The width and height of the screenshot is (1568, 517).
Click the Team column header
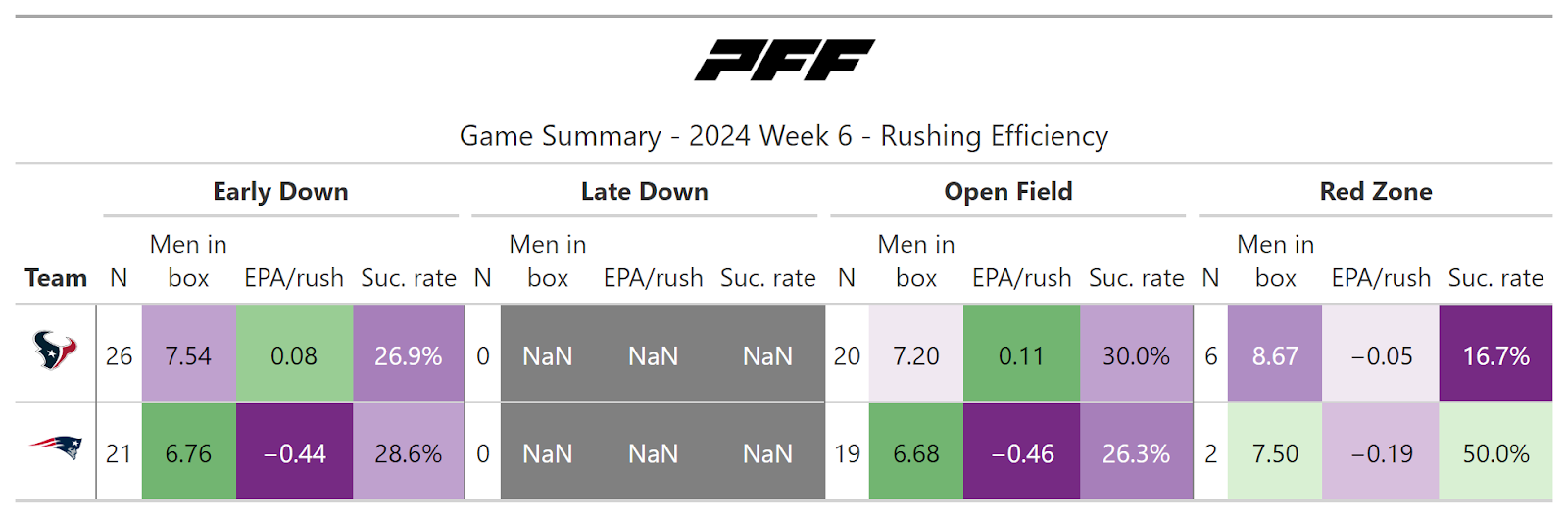tap(56, 278)
